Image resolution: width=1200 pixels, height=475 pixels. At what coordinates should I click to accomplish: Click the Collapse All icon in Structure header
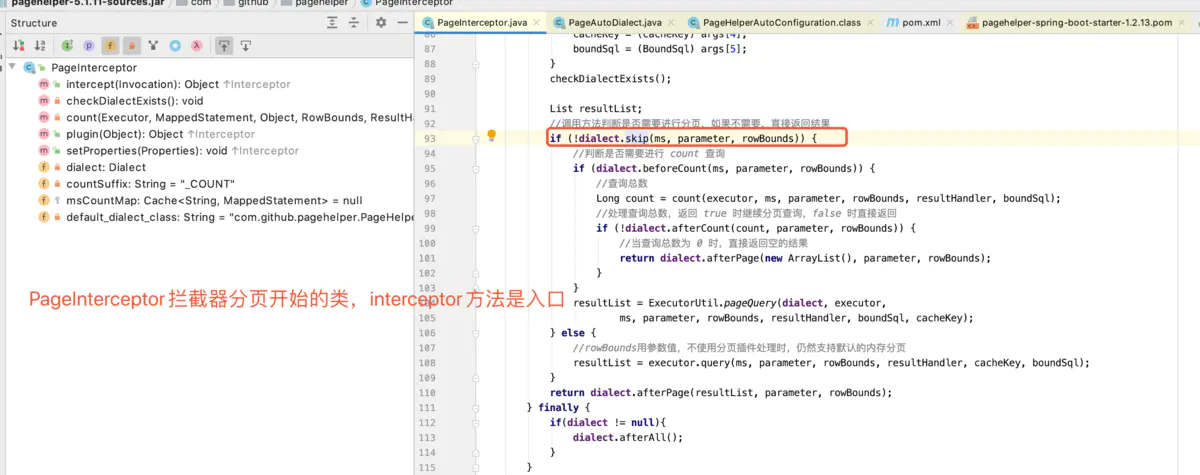click(355, 22)
